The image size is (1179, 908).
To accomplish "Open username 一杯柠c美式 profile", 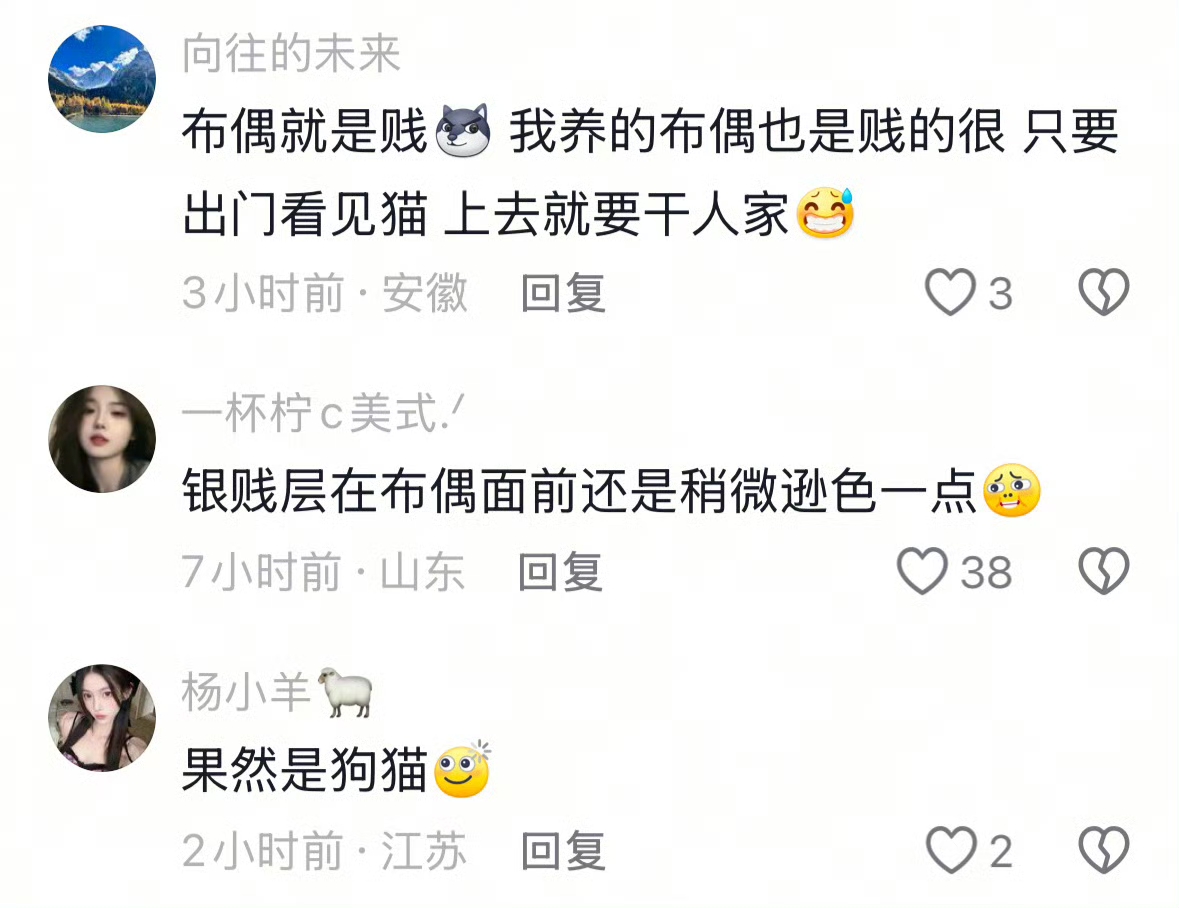I will coord(323,413).
